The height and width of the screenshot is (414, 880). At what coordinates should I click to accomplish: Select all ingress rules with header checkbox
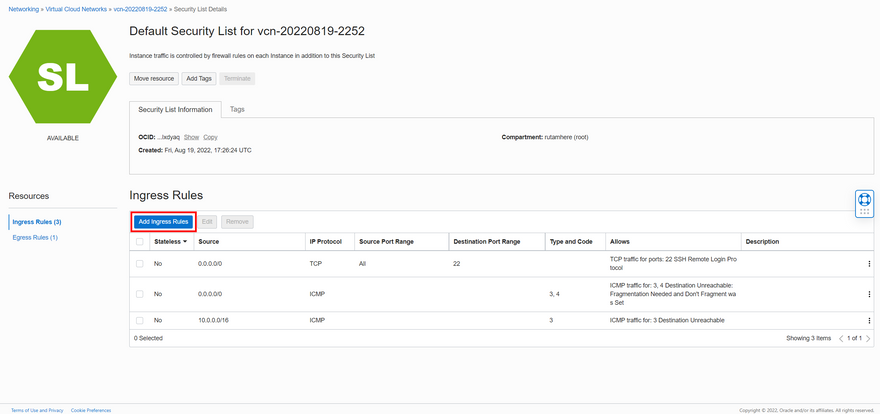tap(140, 241)
